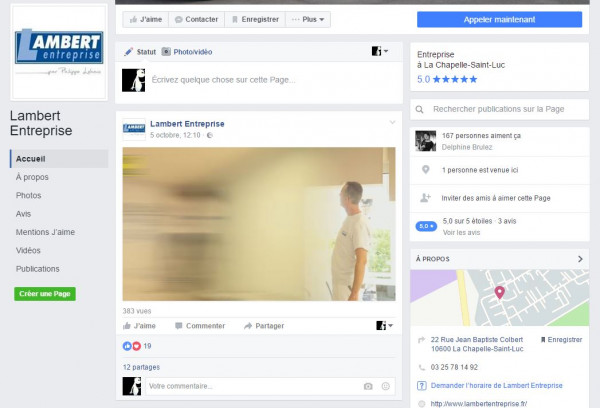Click the '167 personnes aiment ça' row

pos(499,141)
